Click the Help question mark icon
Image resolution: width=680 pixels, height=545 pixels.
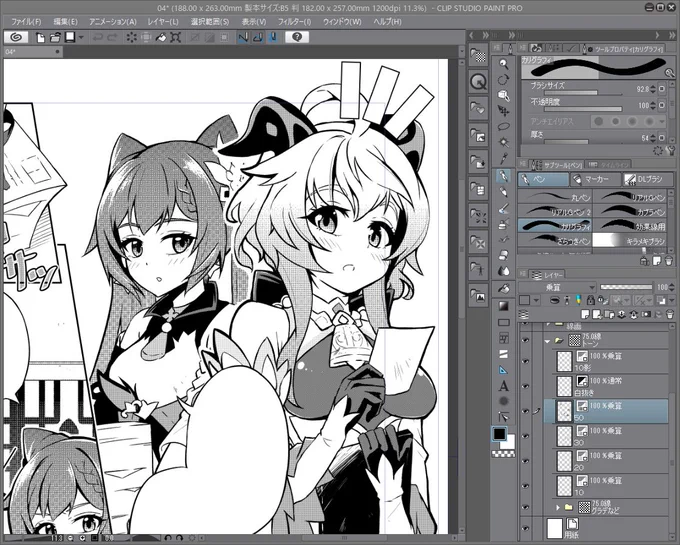point(297,37)
